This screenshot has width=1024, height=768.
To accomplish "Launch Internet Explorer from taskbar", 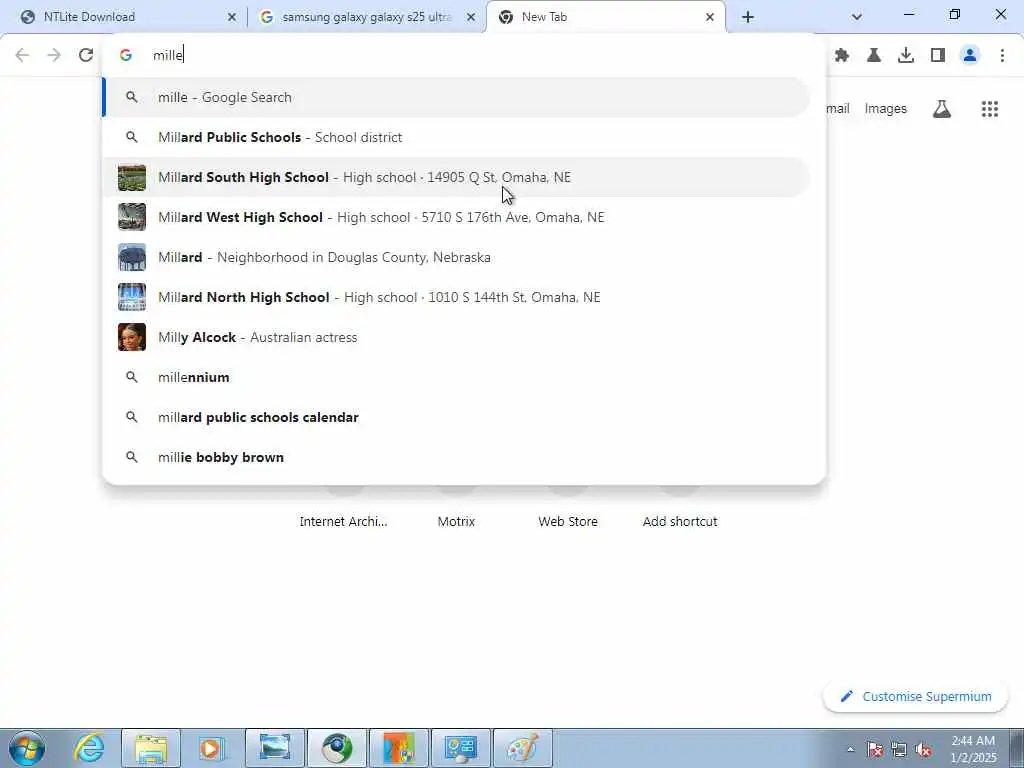I will [89, 748].
